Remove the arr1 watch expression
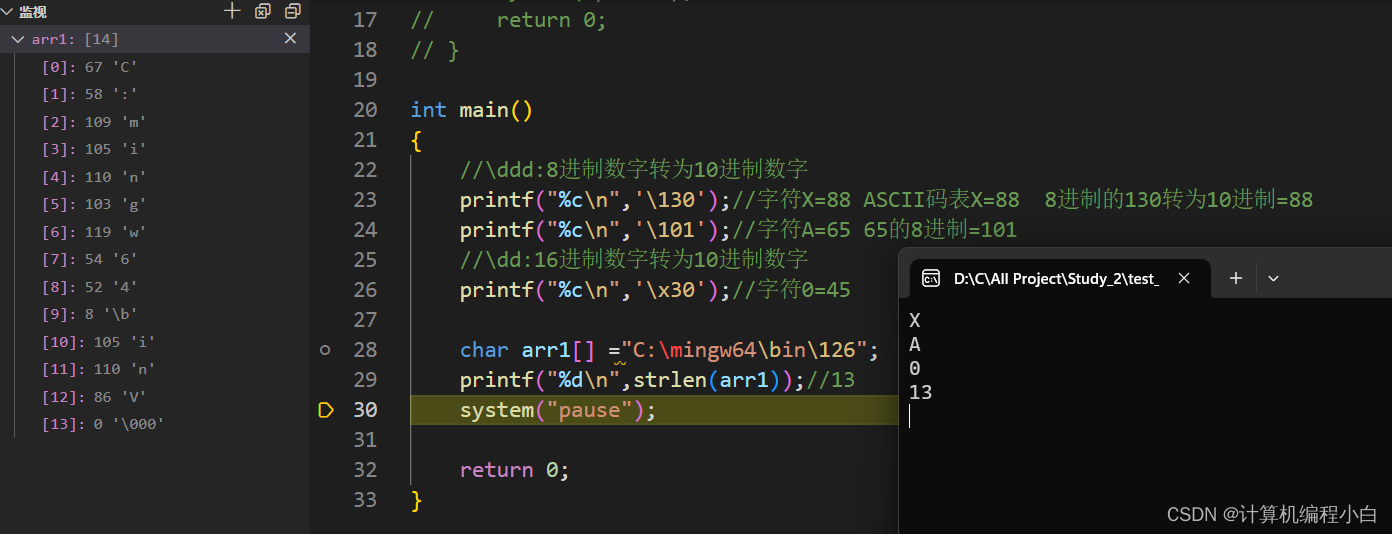The height and width of the screenshot is (534, 1392). pos(290,38)
